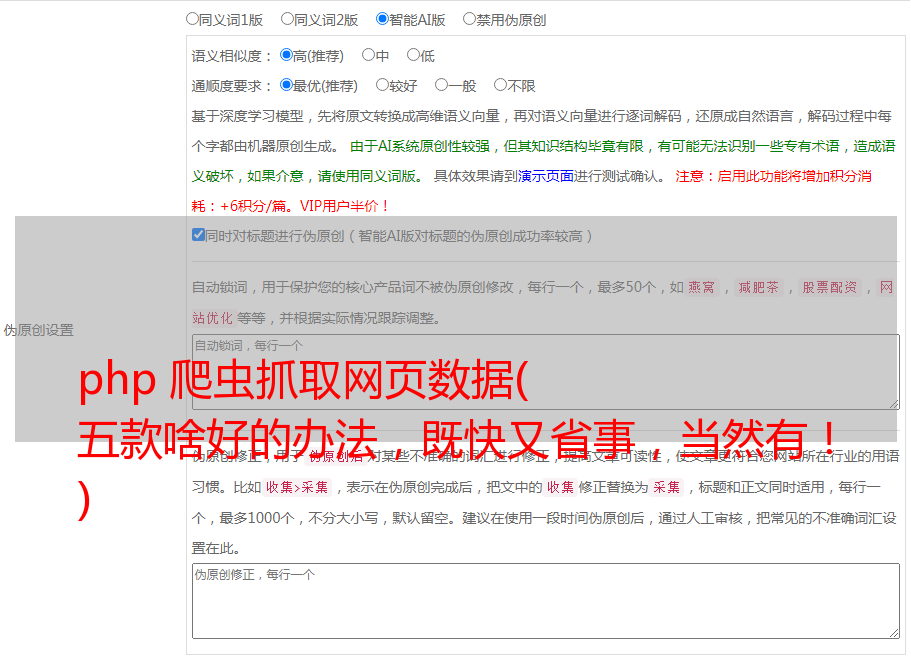
Task: Click the 股票配资 example tag
Action: click(830, 287)
